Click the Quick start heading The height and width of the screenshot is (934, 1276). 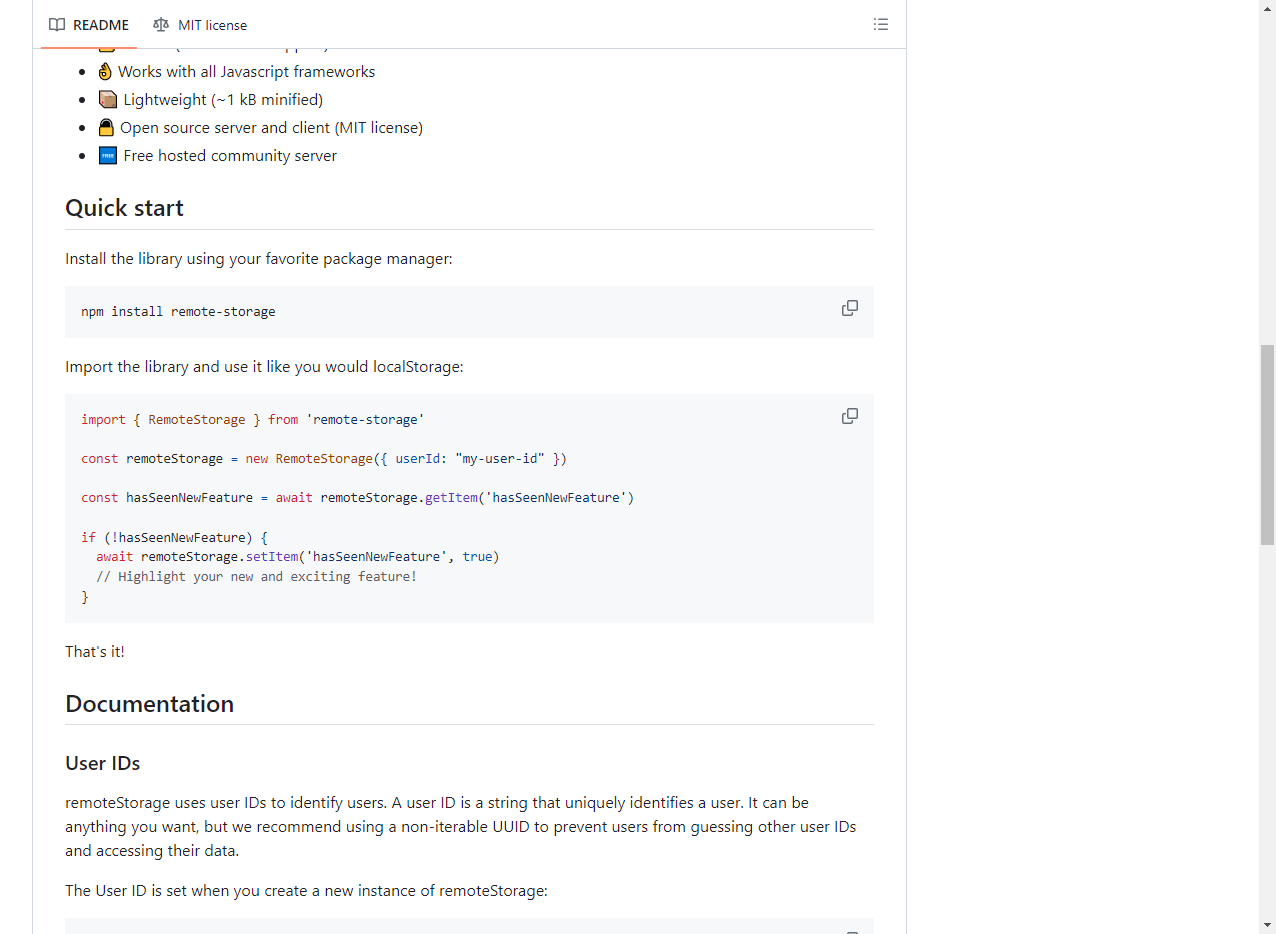click(125, 208)
